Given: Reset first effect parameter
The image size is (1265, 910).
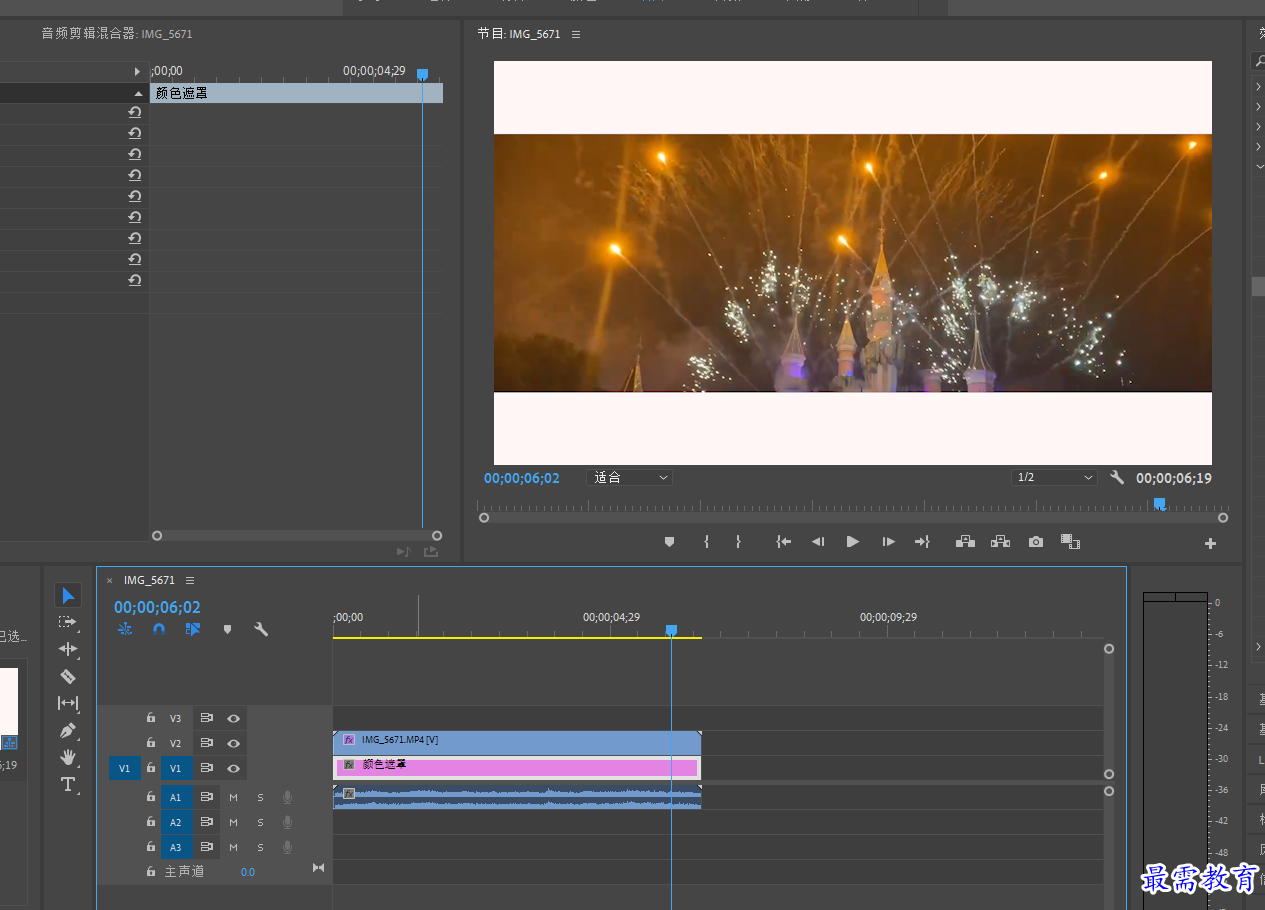Looking at the screenshot, I should coord(134,112).
